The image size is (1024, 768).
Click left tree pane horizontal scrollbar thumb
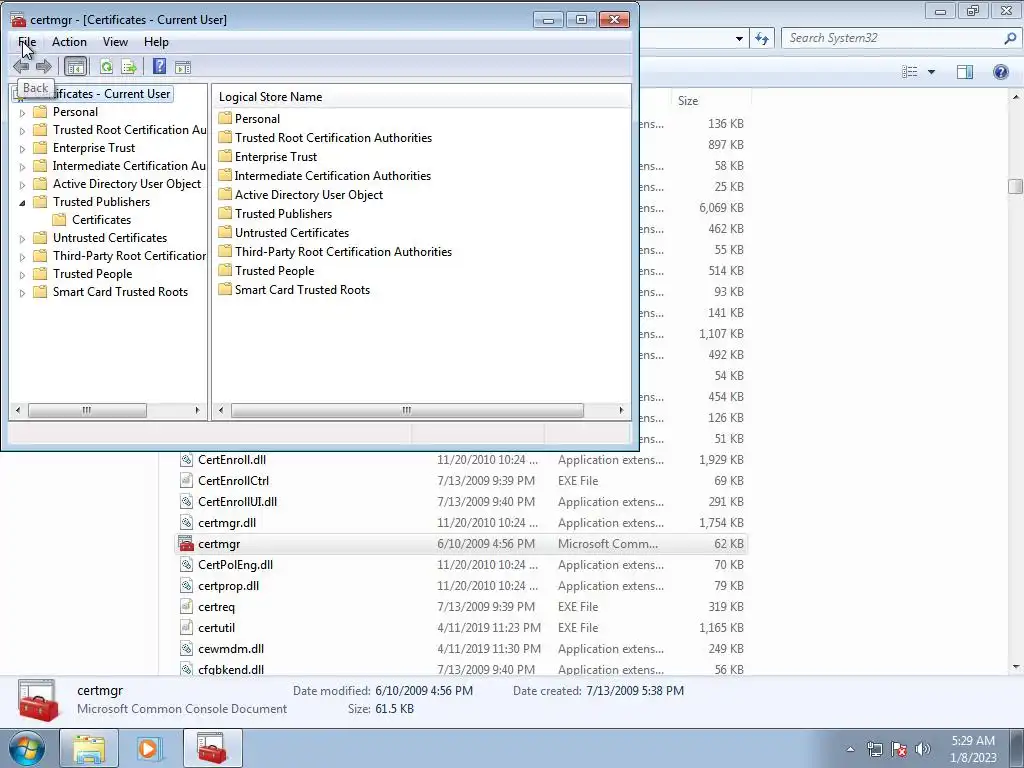(x=87, y=410)
